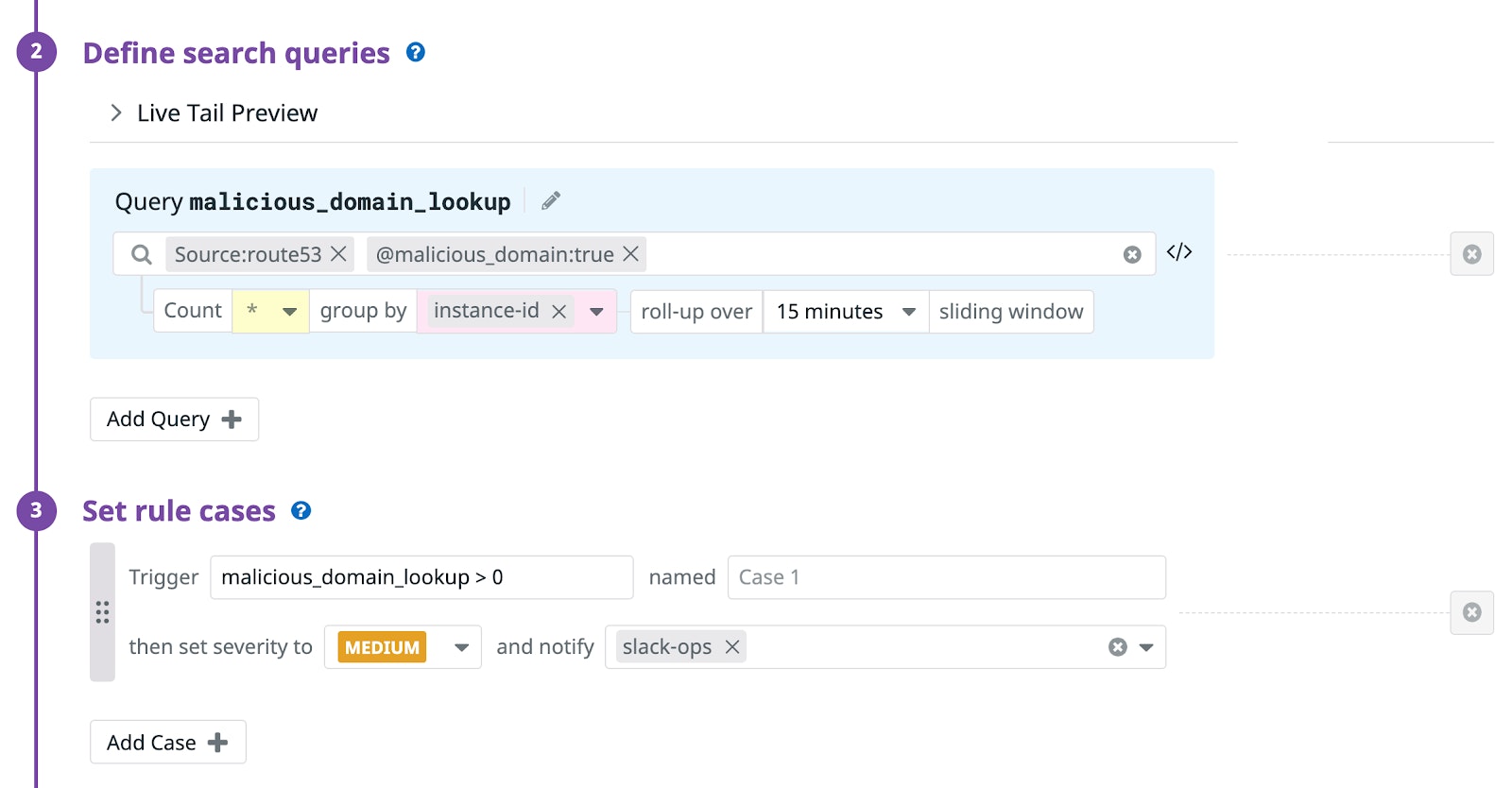Remove the rule case with side X button
The width and height of the screenshot is (1512, 788).
coord(1471,612)
